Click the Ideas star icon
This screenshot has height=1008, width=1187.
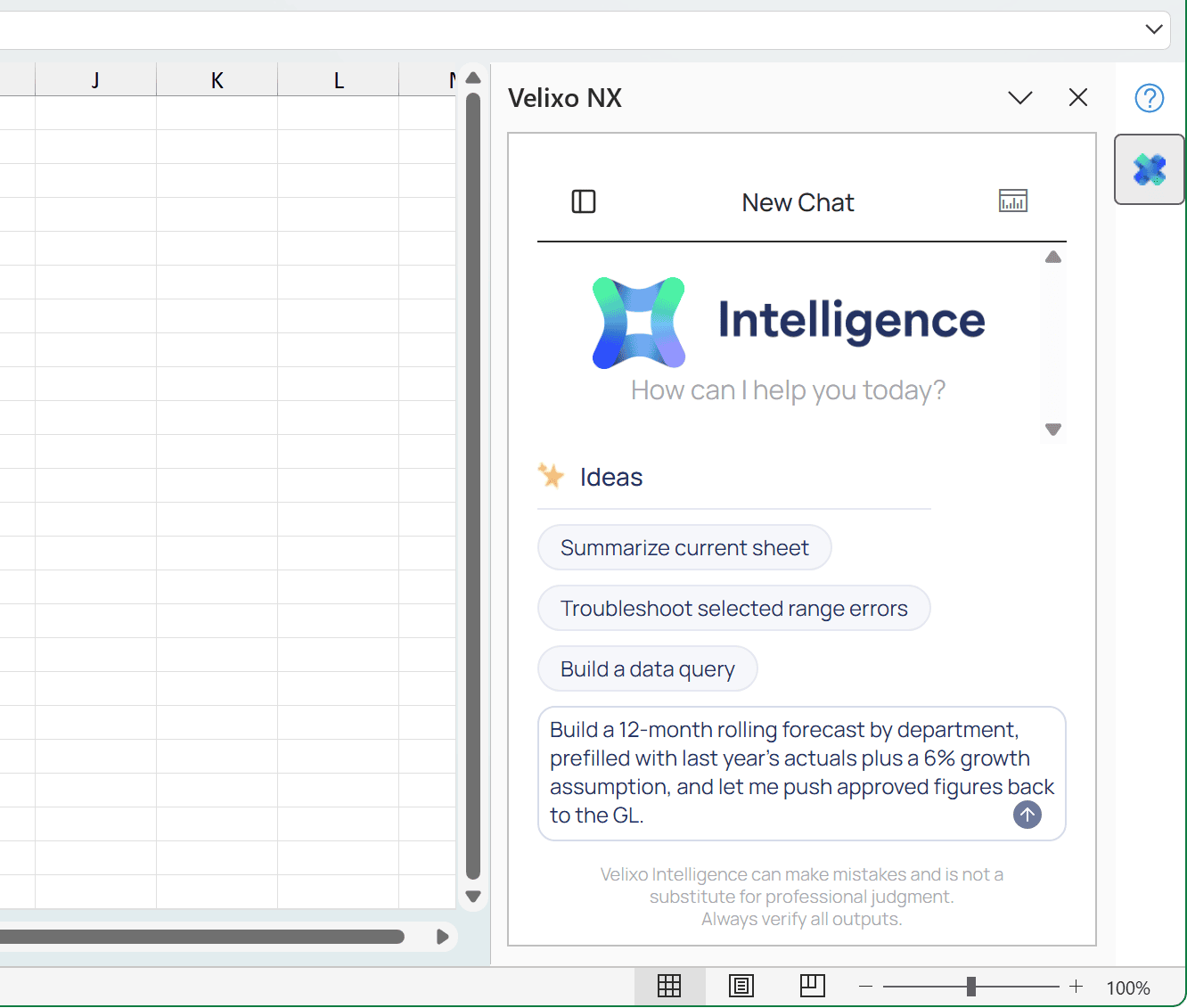[552, 476]
